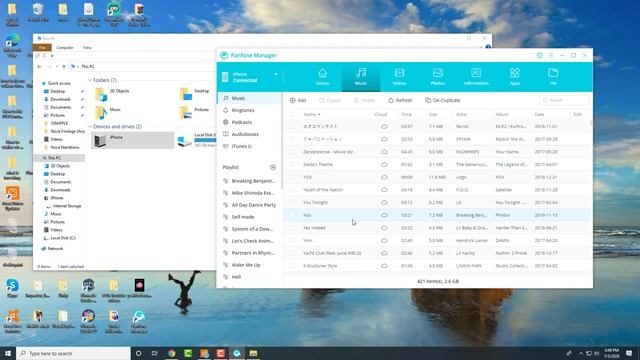Focus the taskbar search box
The image size is (640, 360).
point(73,353)
